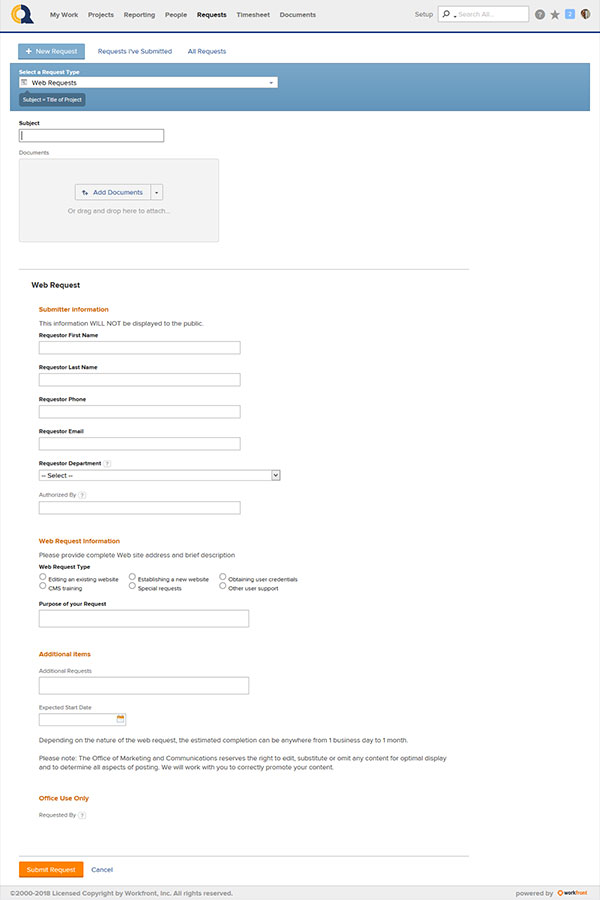Click the Workfront home logo
The width and height of the screenshot is (600, 900).
[22, 14]
